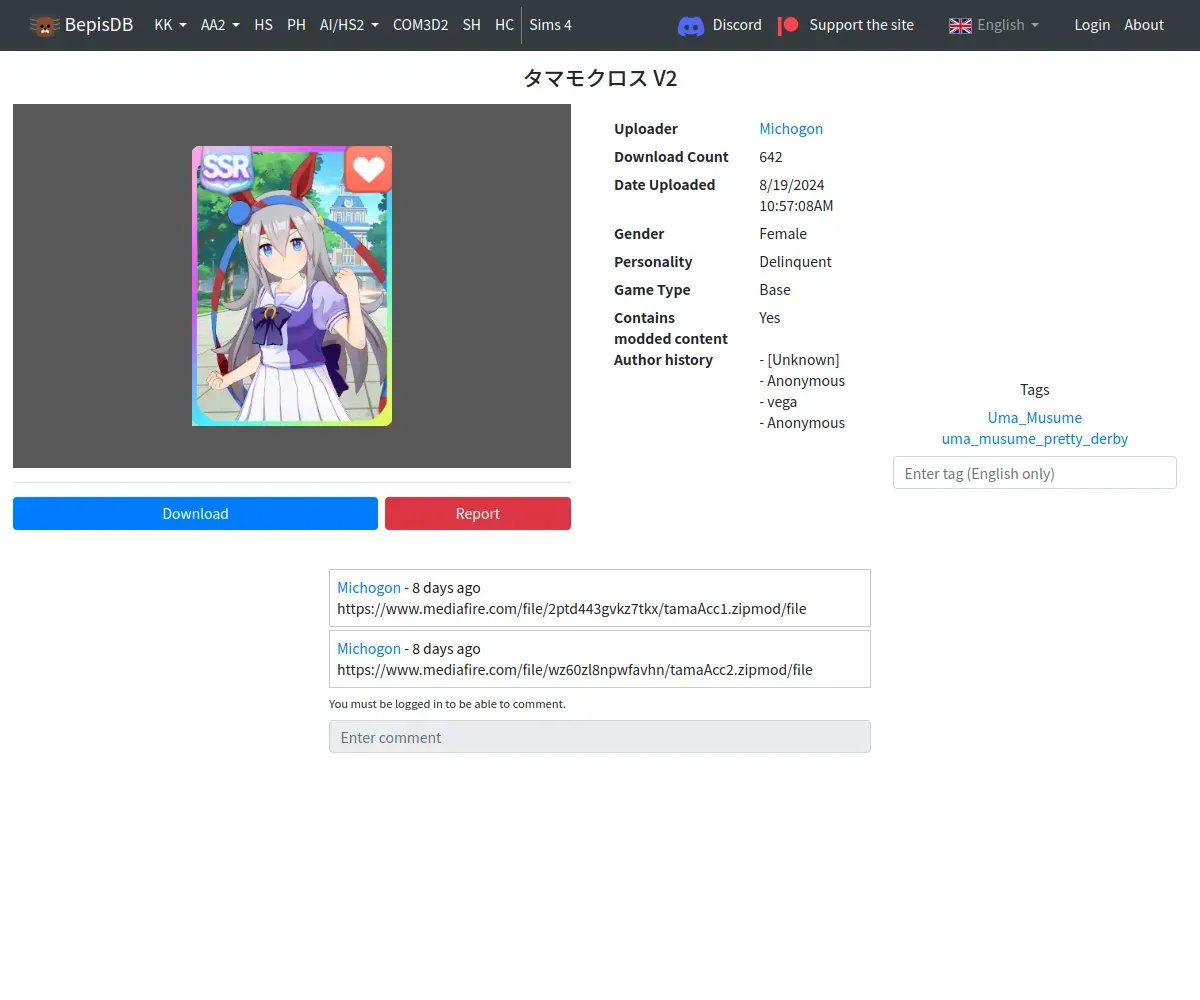Screen dimensions: 1200x1000
Task: Click Support the site link
Action: tap(861, 25)
